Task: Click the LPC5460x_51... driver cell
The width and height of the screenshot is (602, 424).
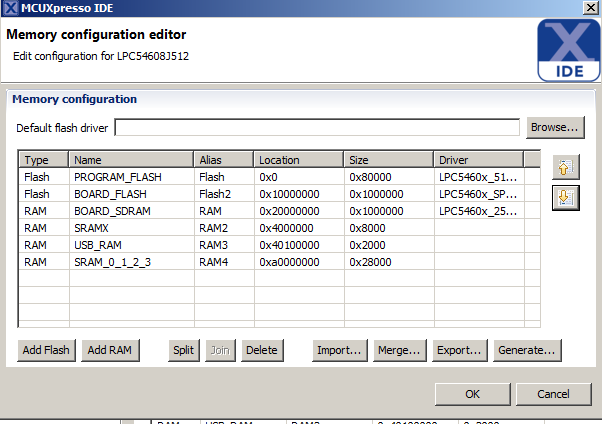Action: point(479,177)
